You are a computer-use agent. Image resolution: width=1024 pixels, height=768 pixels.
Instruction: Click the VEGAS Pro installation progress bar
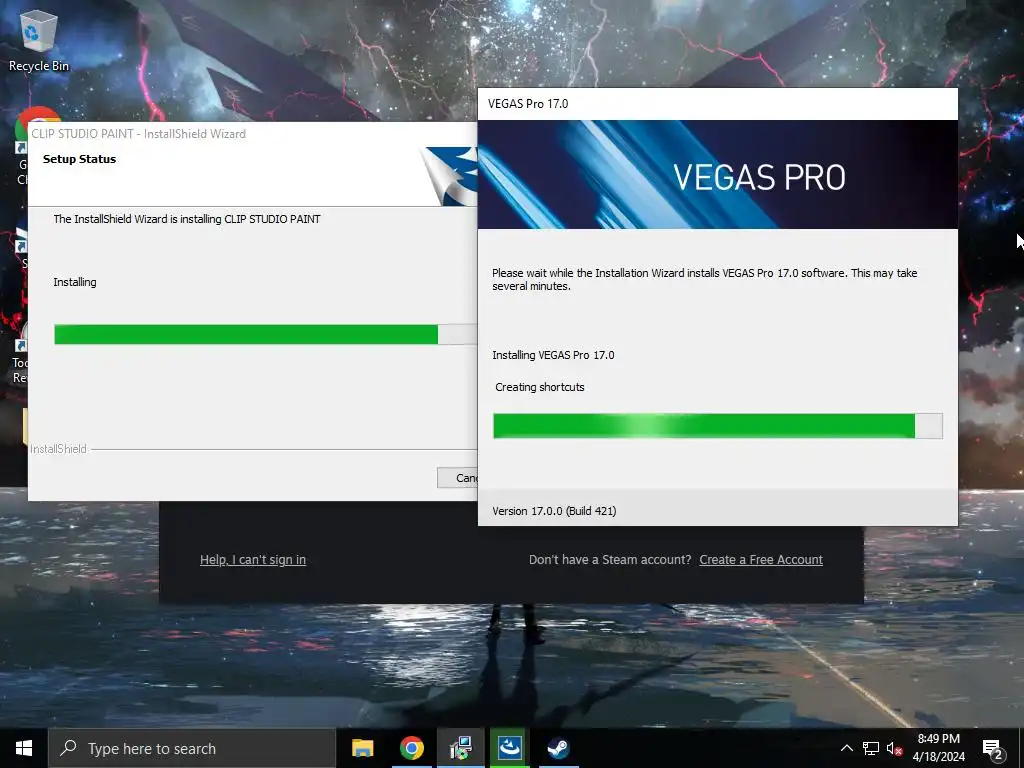click(718, 426)
